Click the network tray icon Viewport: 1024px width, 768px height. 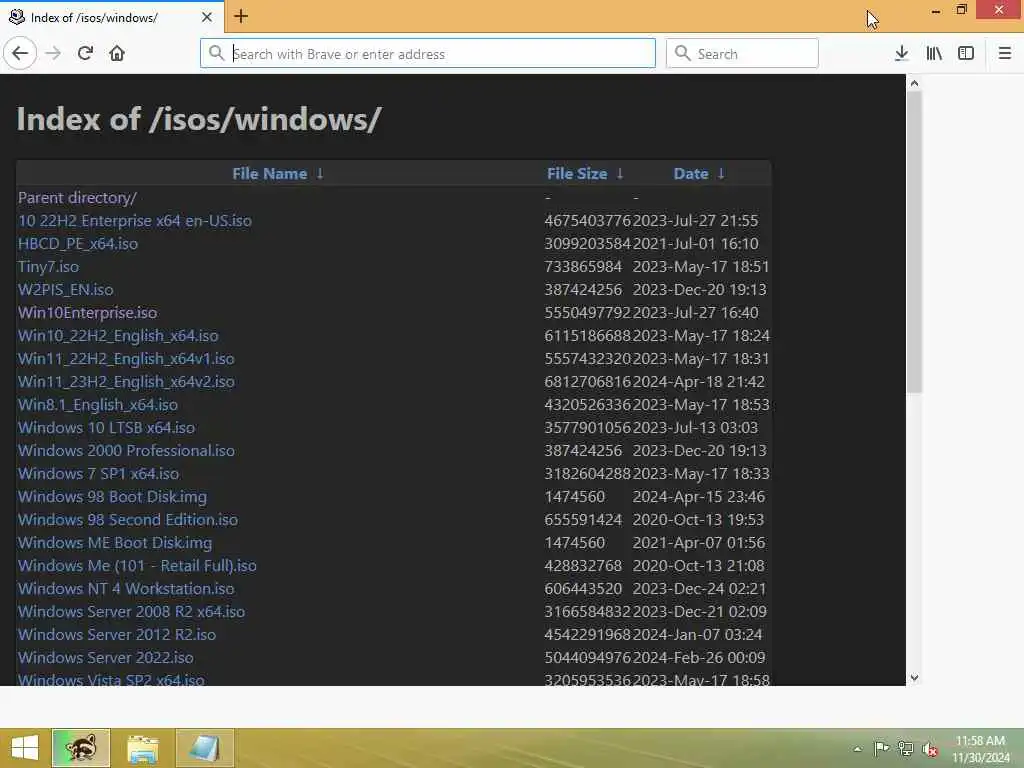pyautogui.click(x=905, y=748)
